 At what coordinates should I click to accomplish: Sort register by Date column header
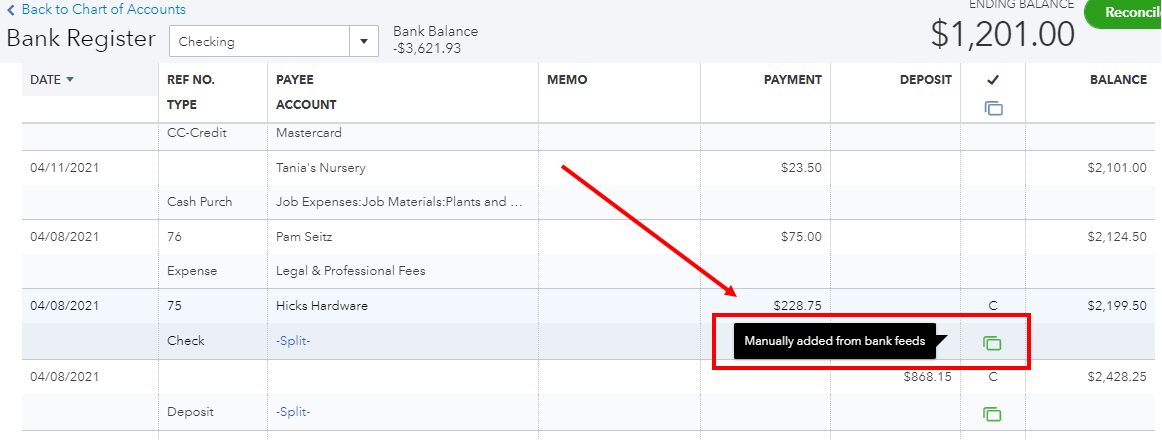[45, 80]
